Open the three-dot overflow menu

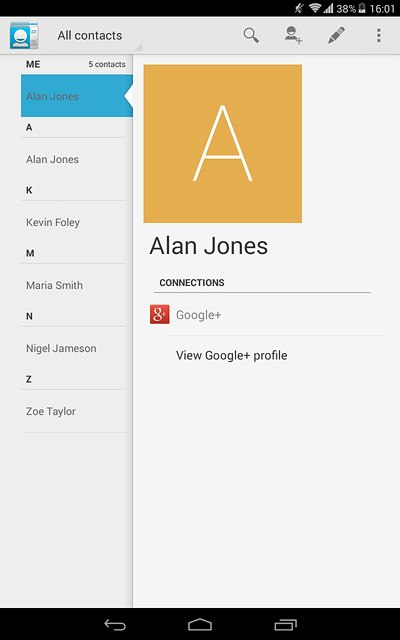coord(379,36)
